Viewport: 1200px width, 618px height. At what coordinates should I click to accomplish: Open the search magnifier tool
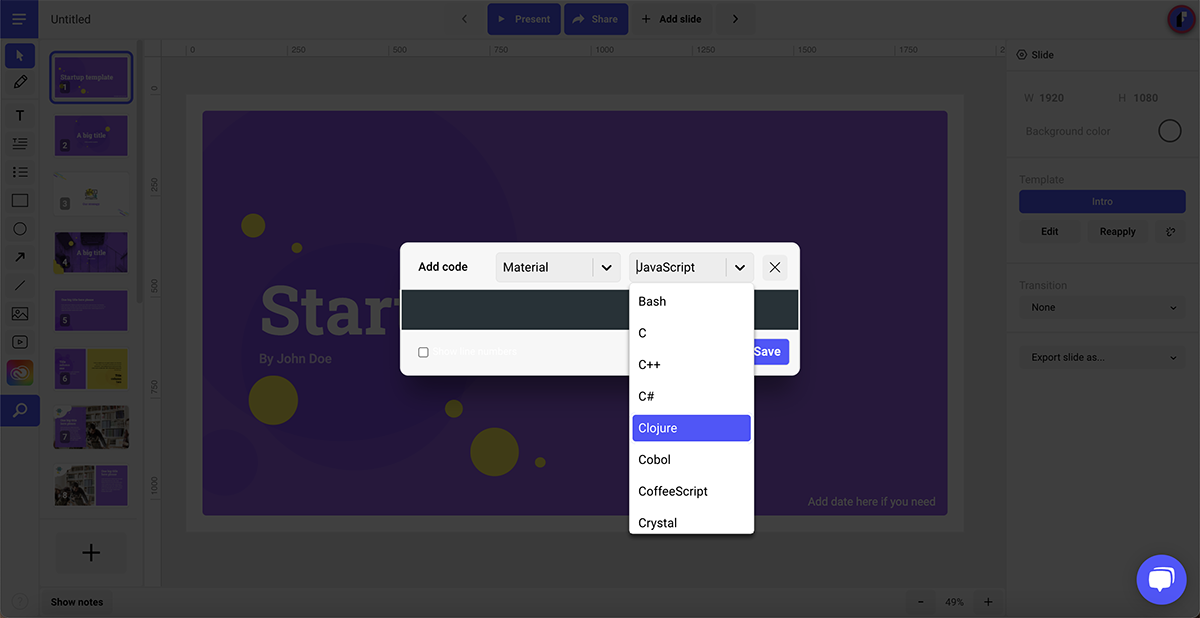(x=20, y=410)
